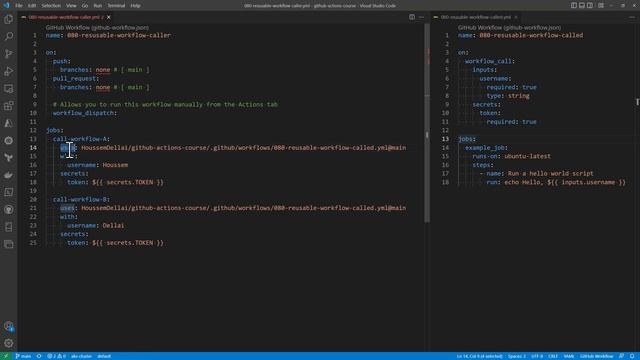640x360 pixels.
Task: Open the Terminal menu
Action: point(116,6)
